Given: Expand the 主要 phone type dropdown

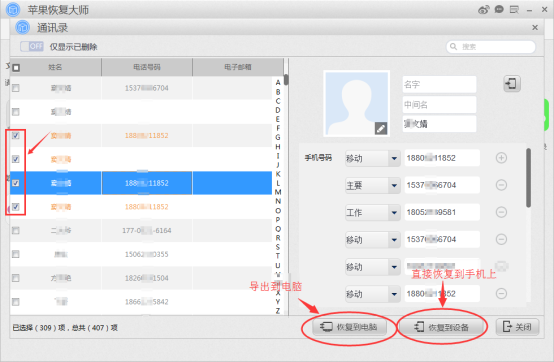Looking at the screenshot, I should pyautogui.click(x=394, y=185).
